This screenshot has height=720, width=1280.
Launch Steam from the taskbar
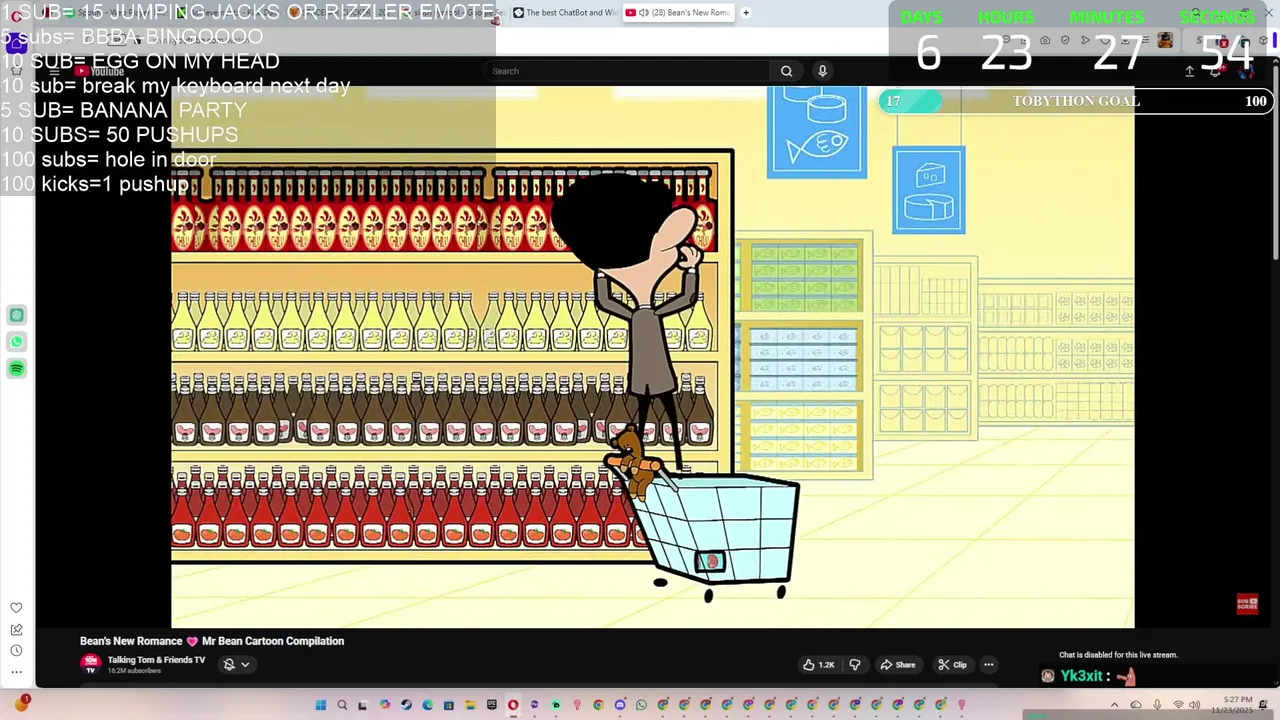[x=406, y=705]
